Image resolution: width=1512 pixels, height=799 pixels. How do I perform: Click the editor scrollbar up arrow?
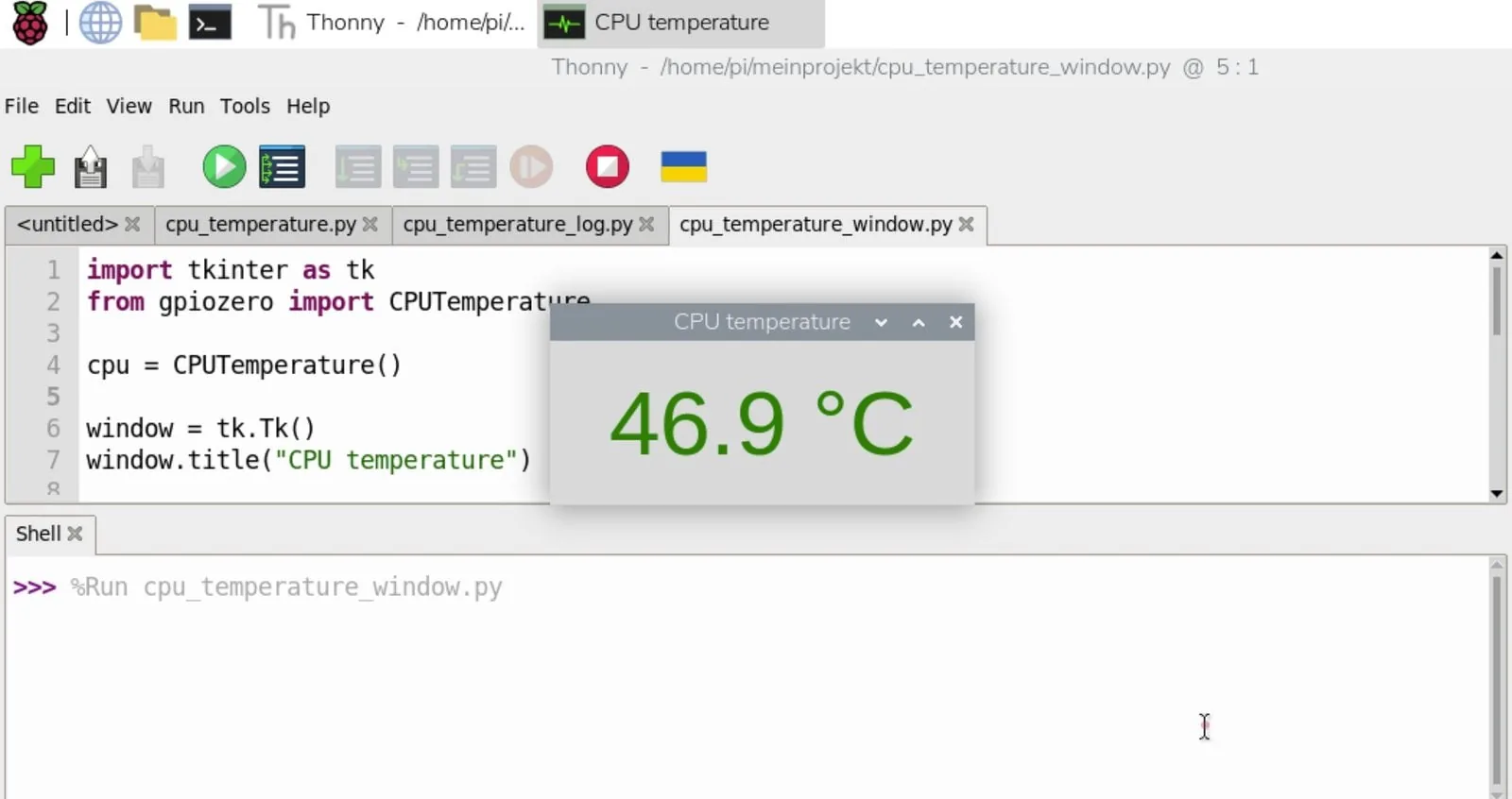point(1497,255)
